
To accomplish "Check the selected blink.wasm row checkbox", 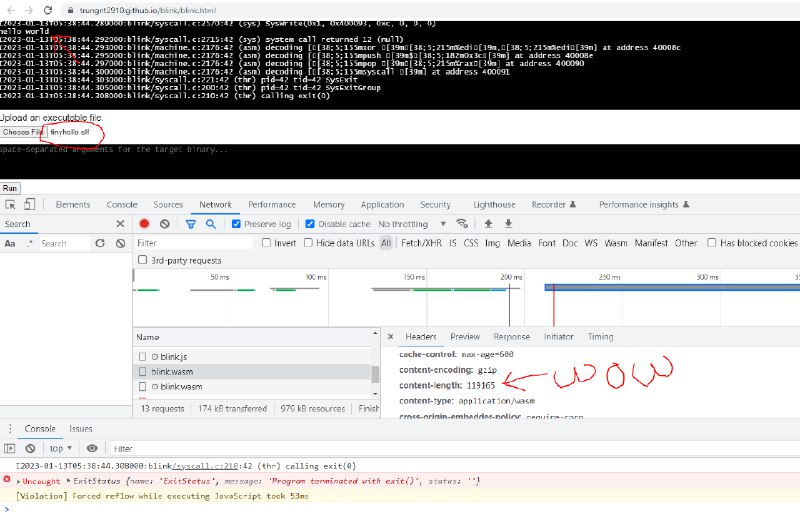I will pos(142,371).
